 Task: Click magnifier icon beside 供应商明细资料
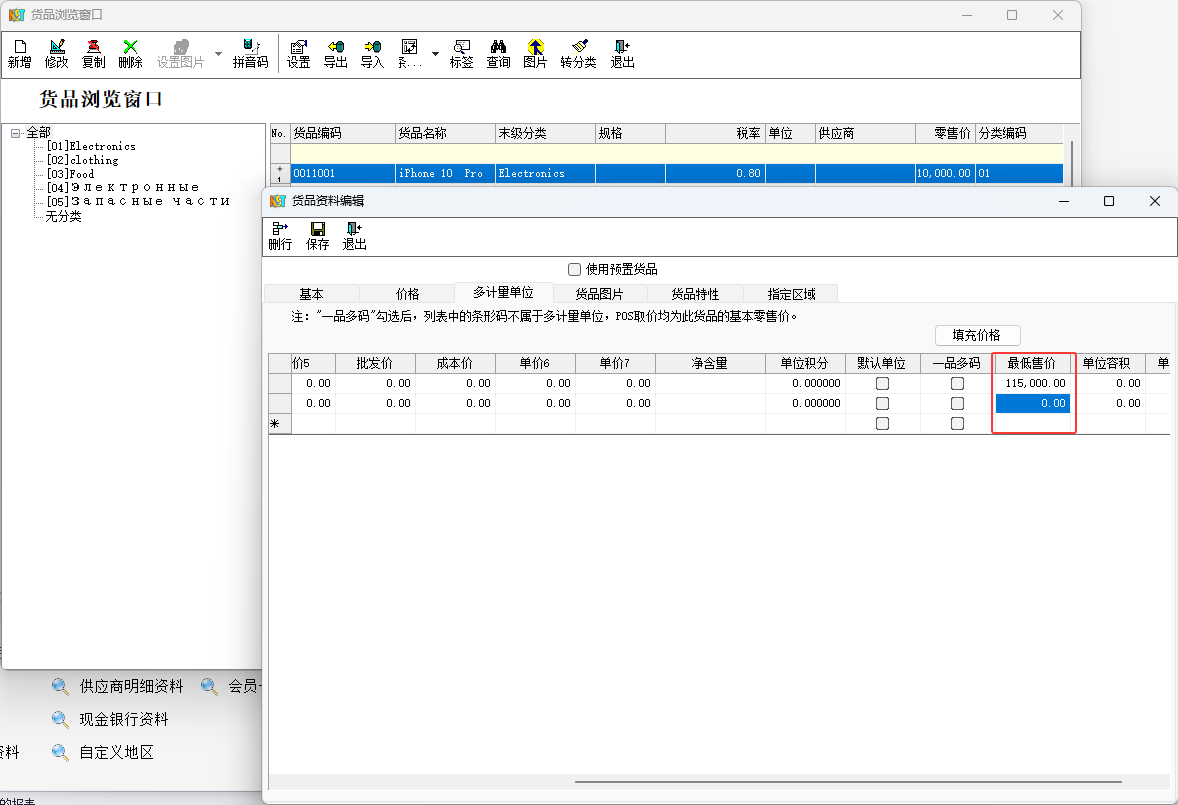point(60,686)
